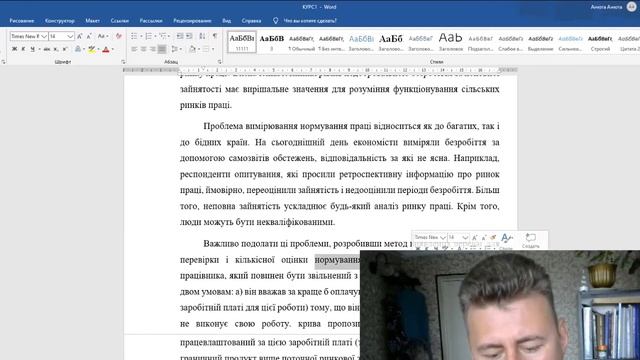Image resolution: width=640 pixels, height=360 pixels.
Task: Click multilevel list button
Action: pos(163,36)
